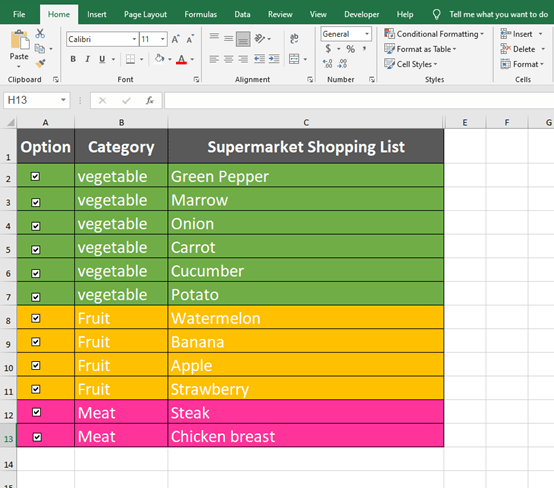Open the General number format dropdown
The width and height of the screenshot is (554, 488).
coord(367,34)
